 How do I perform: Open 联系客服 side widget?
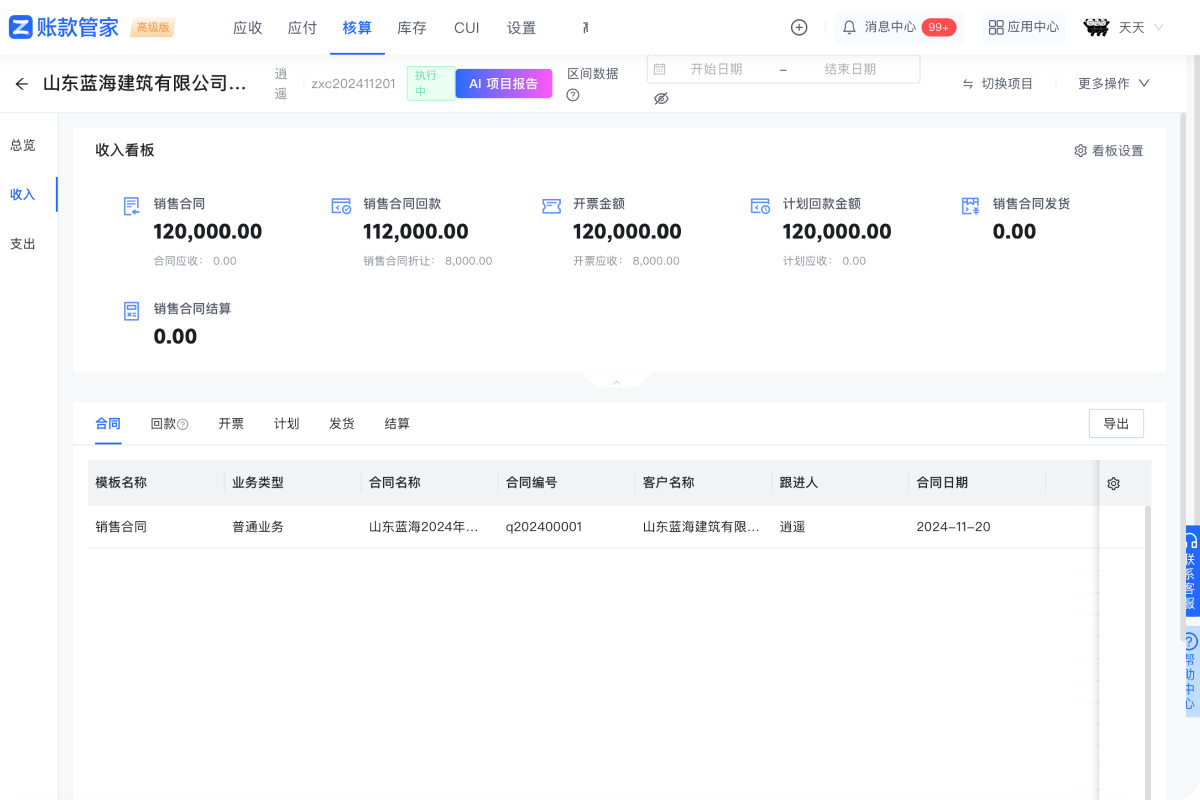(x=1190, y=570)
